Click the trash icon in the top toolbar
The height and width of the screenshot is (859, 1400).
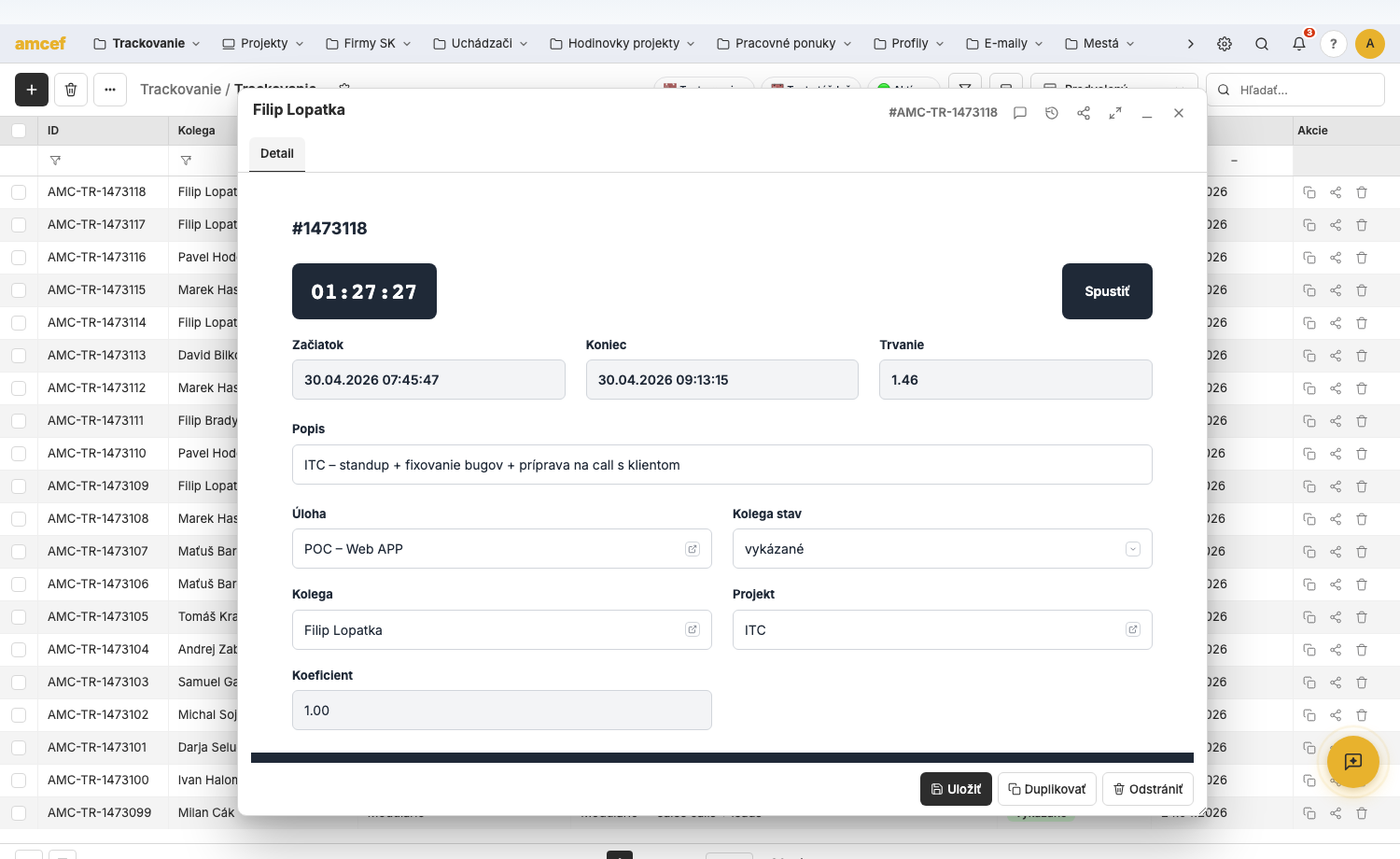point(71,90)
